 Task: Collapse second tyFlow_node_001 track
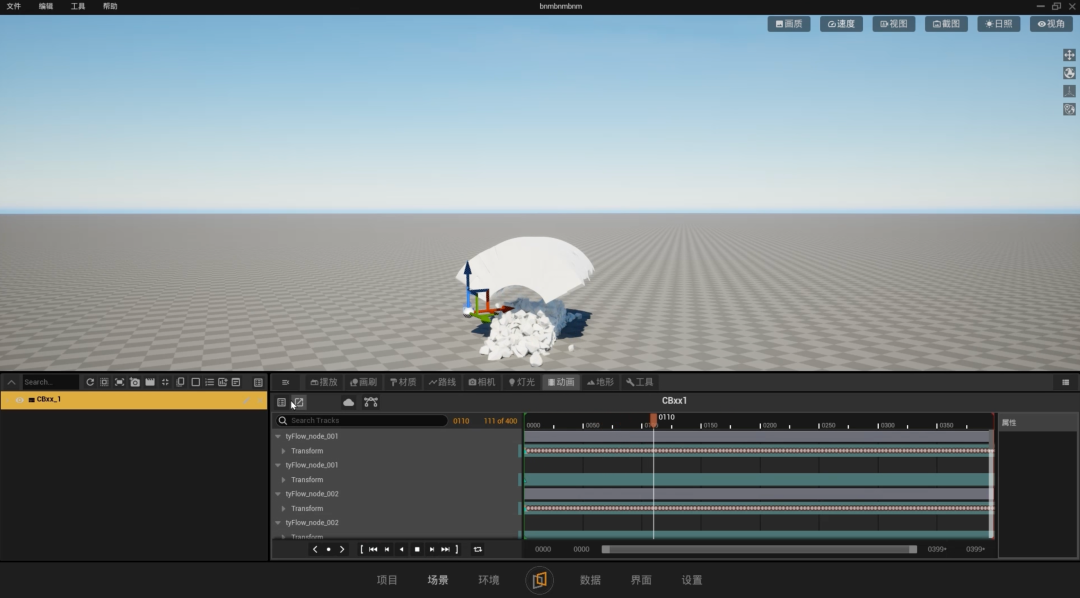click(x=278, y=465)
